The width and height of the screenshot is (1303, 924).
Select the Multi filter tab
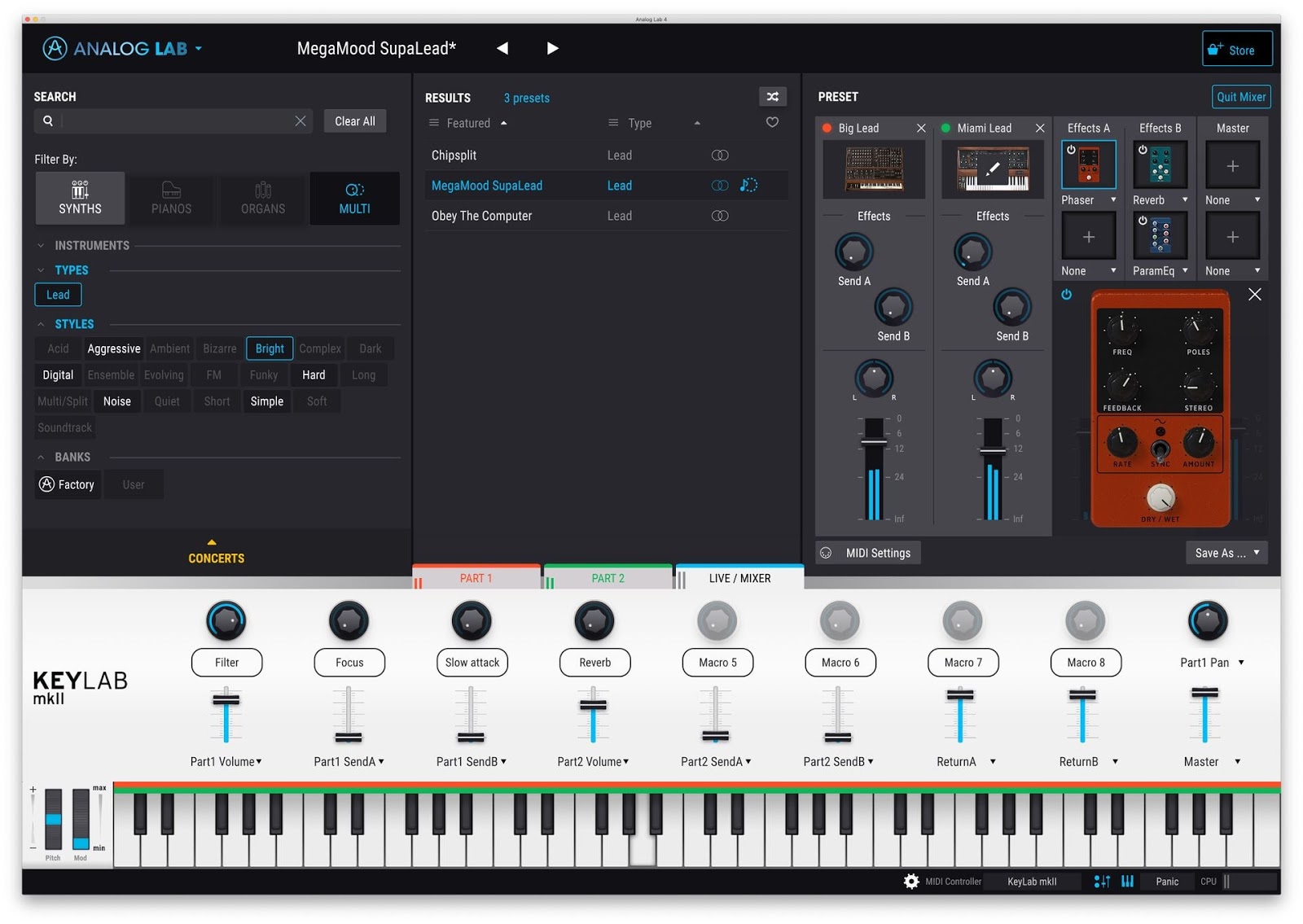click(x=354, y=198)
